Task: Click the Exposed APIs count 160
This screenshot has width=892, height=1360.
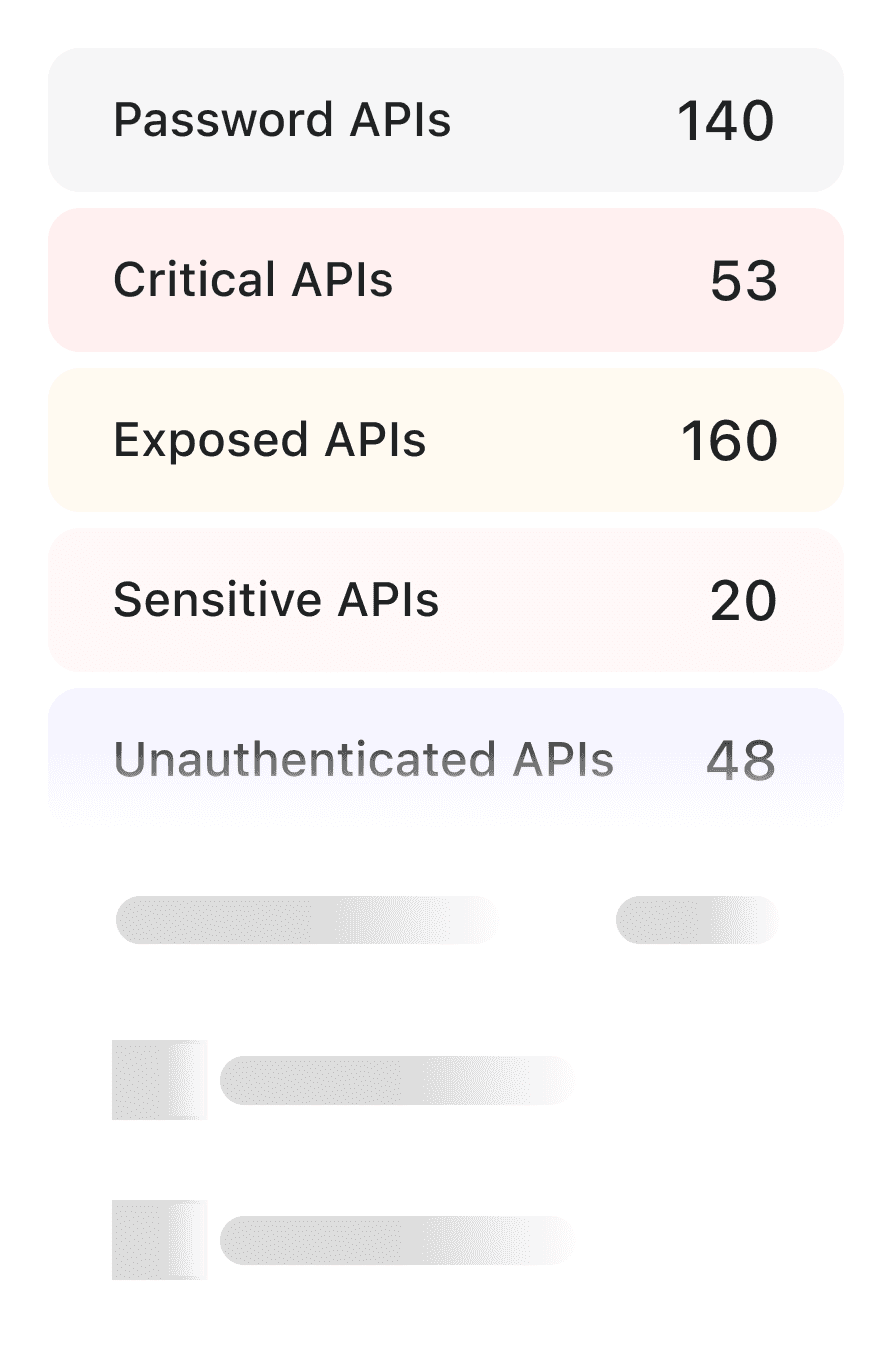Action: (730, 440)
